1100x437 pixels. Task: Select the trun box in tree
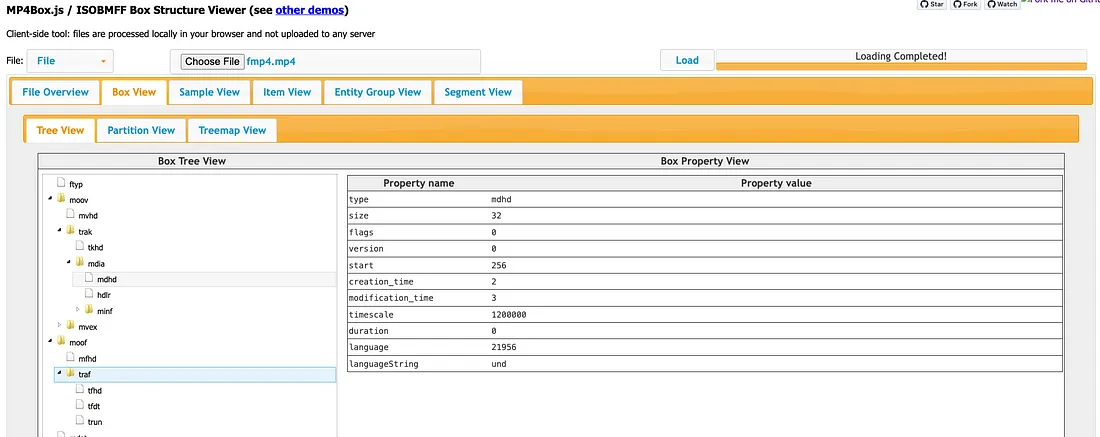pyautogui.click(x=95, y=422)
